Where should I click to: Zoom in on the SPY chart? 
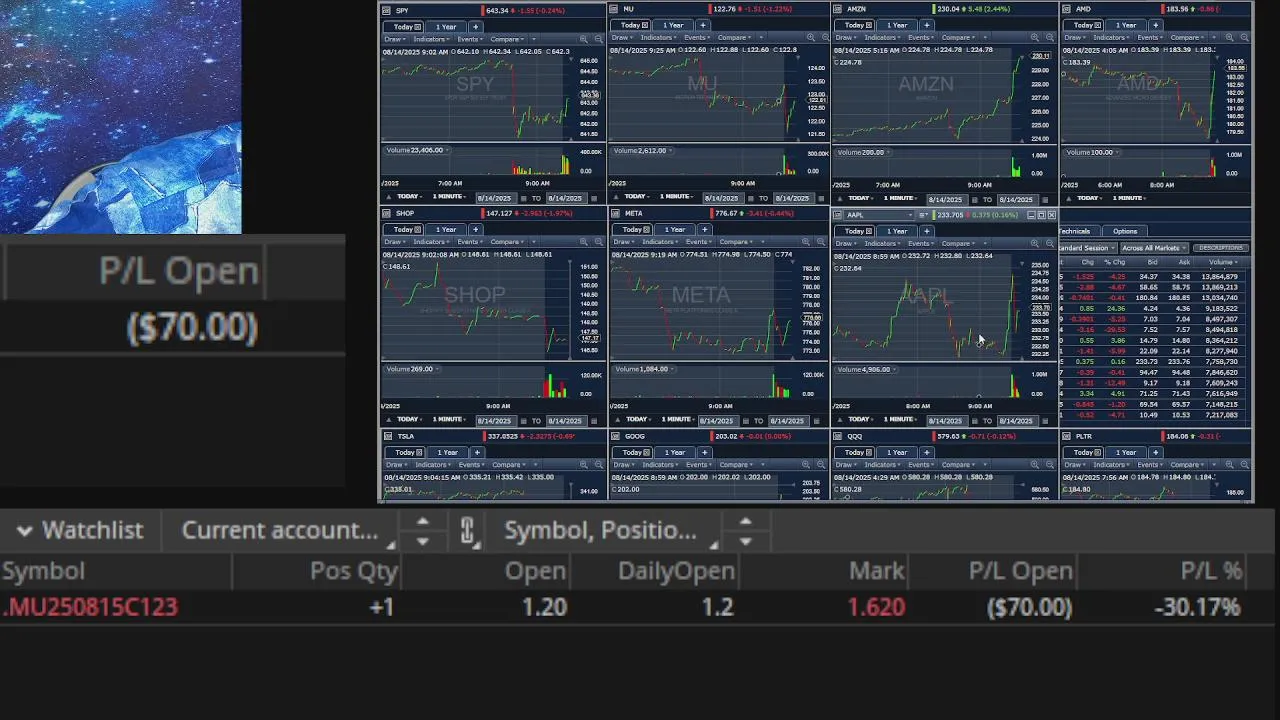586,39
